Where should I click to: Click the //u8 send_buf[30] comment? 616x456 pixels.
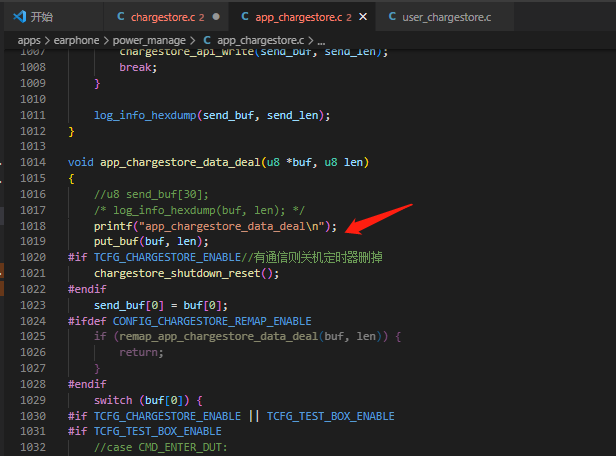151,194
